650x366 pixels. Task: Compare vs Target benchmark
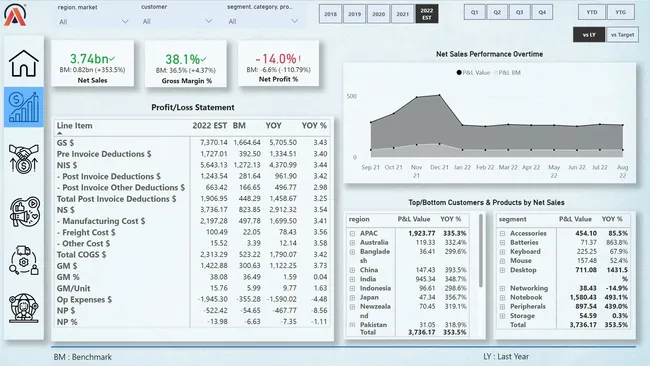tap(622, 35)
